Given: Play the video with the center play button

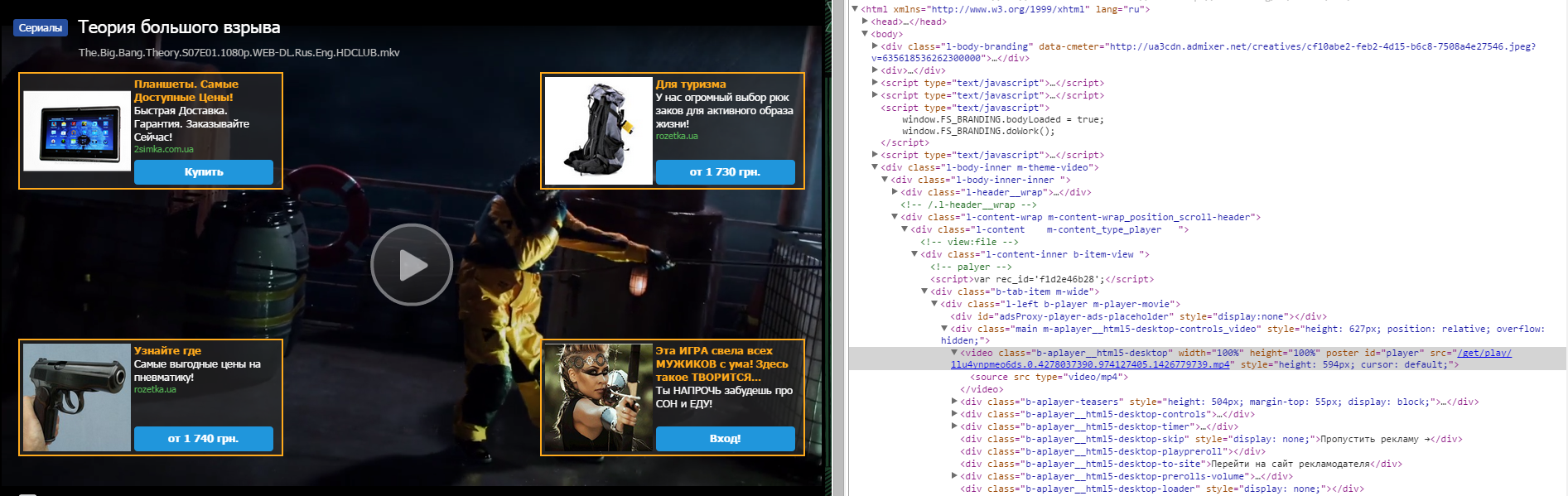Looking at the screenshot, I should 412,265.
